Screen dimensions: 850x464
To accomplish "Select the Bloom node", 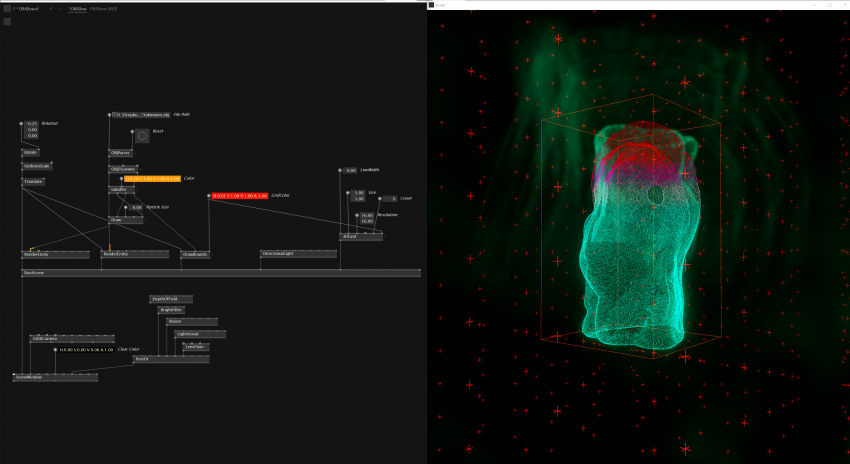I will 192,322.
